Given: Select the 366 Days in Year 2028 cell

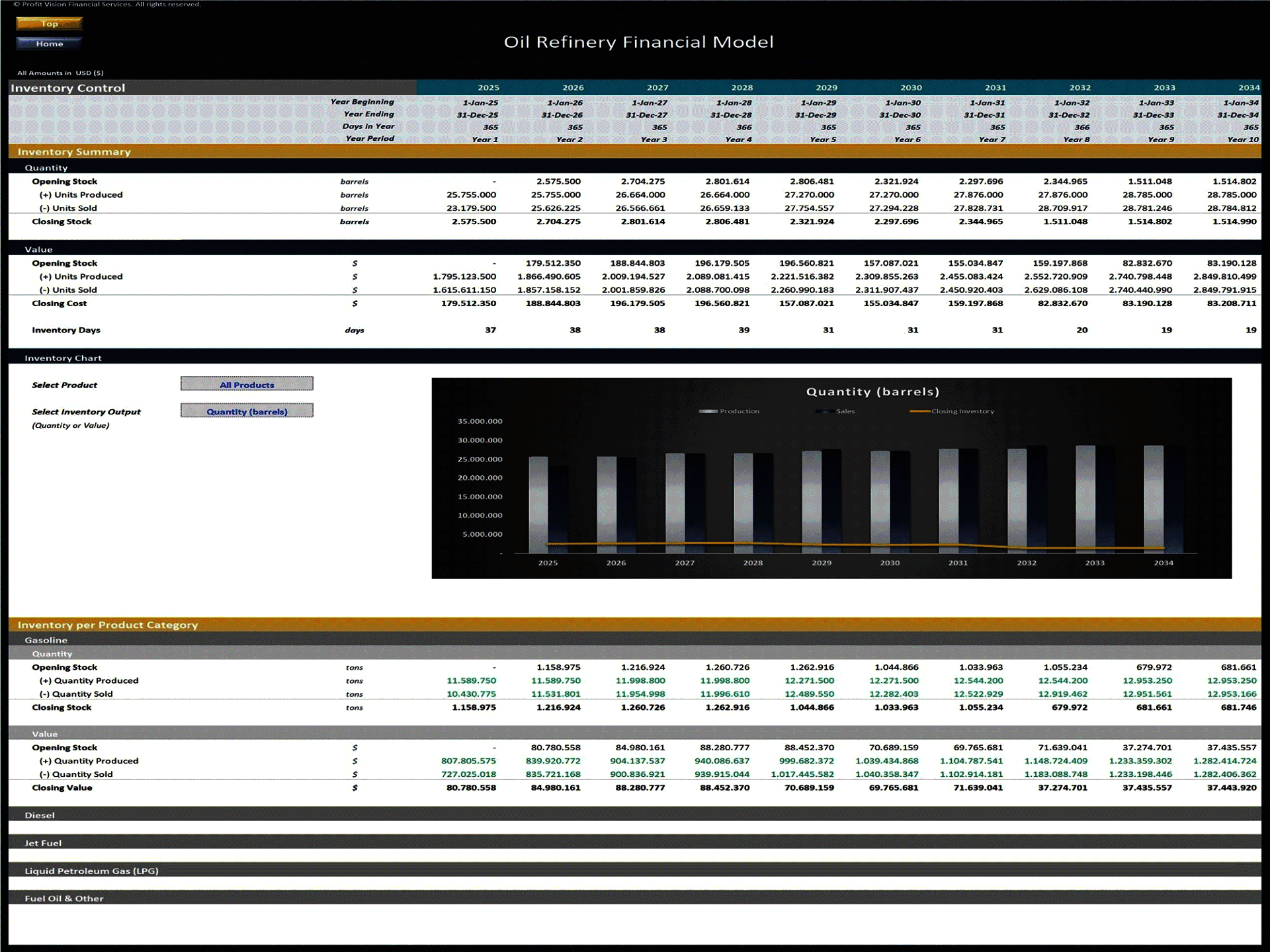Looking at the screenshot, I should [744, 127].
